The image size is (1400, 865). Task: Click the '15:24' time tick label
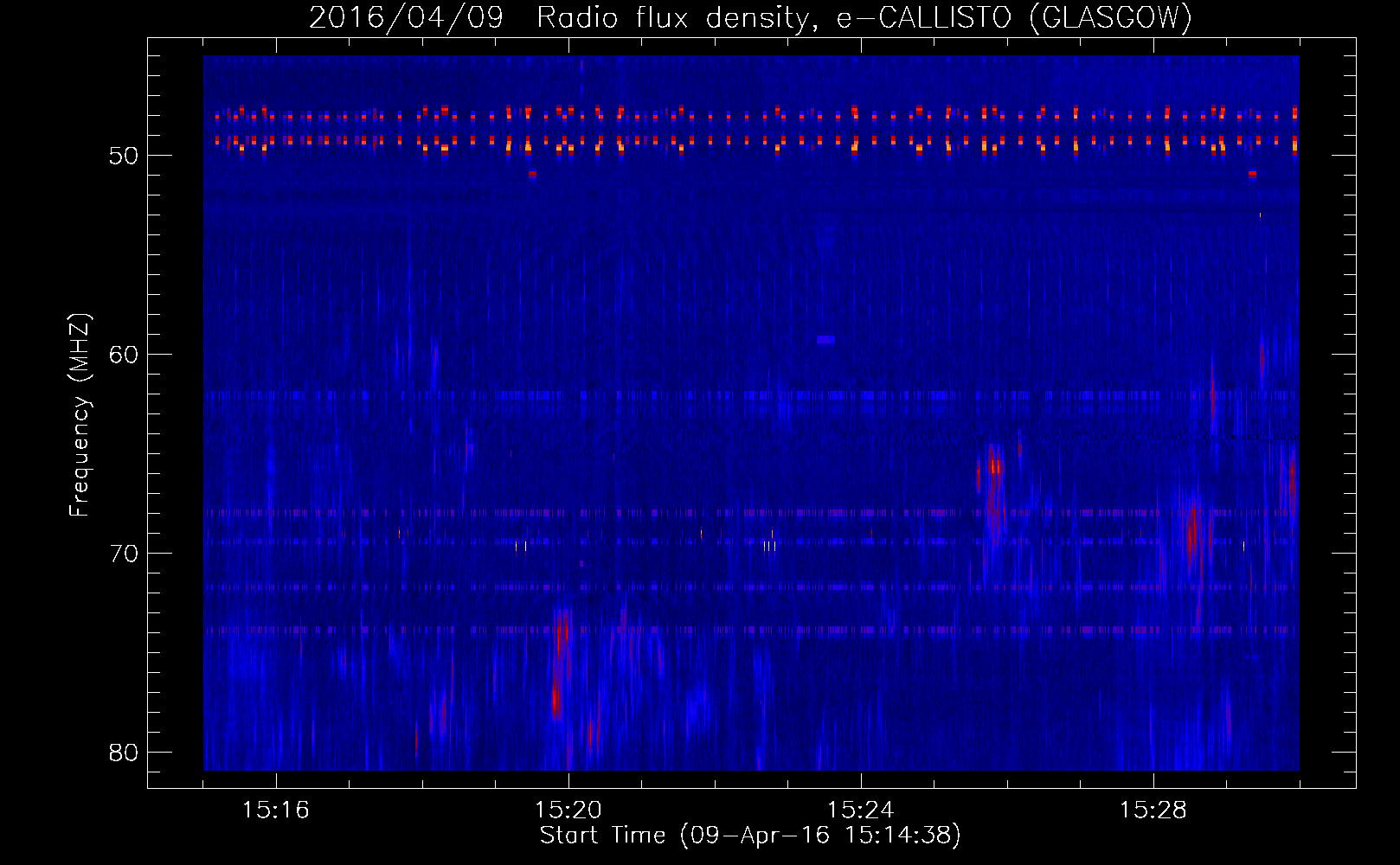click(861, 811)
